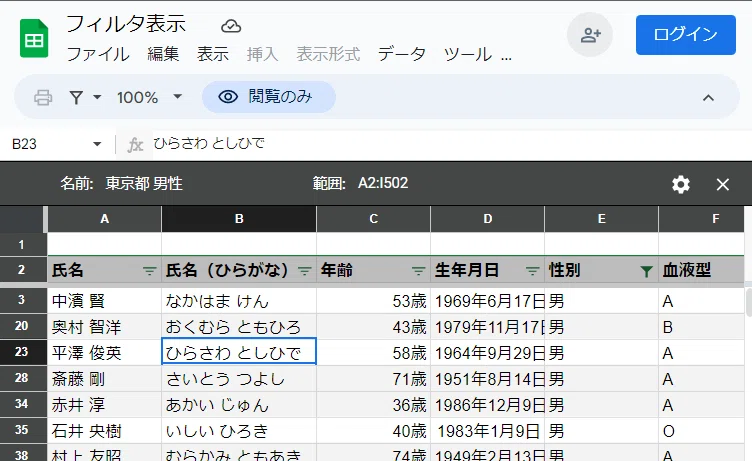Open filter view settings gear
The width and height of the screenshot is (752, 461).
[681, 184]
